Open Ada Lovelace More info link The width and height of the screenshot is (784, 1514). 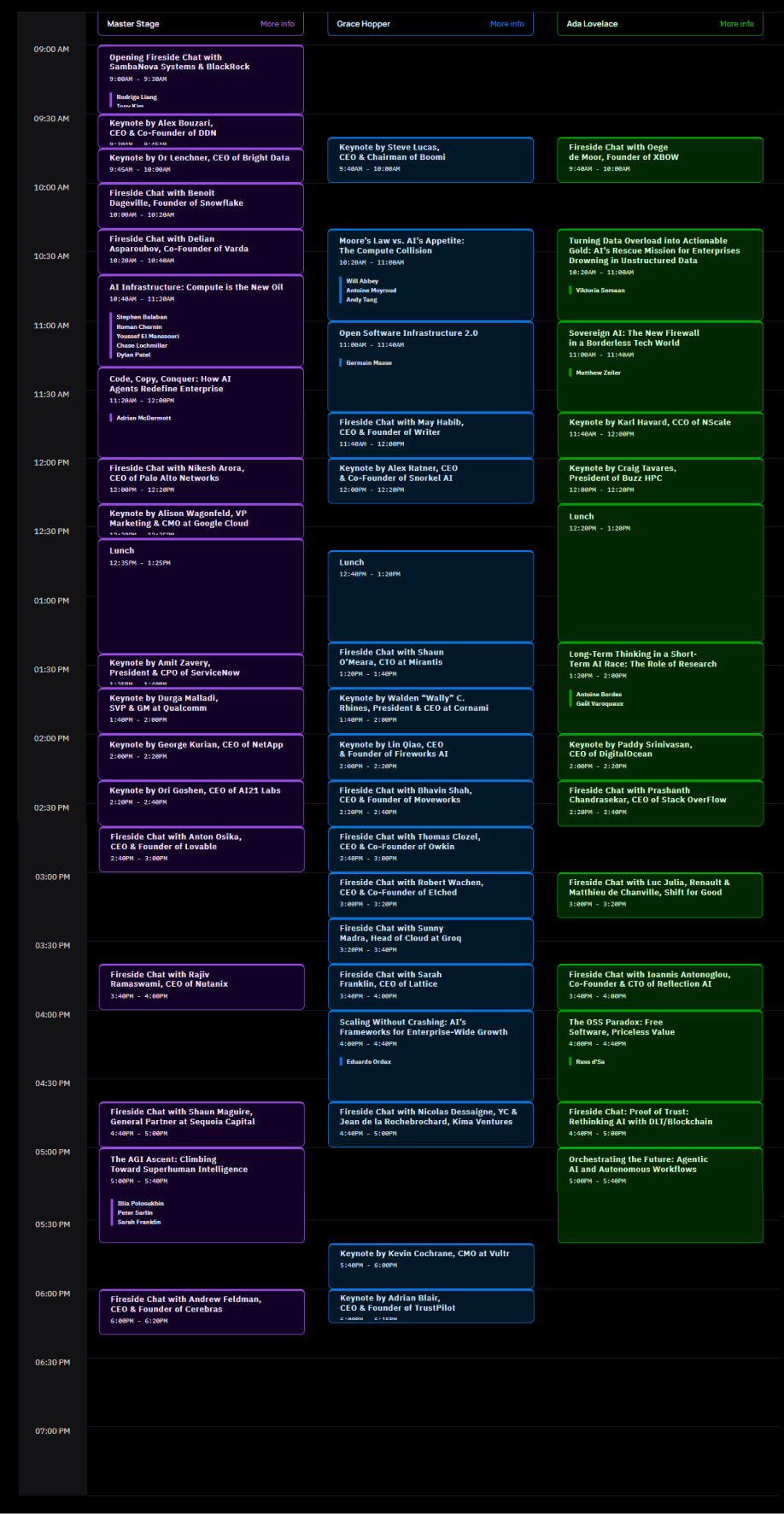(x=737, y=24)
